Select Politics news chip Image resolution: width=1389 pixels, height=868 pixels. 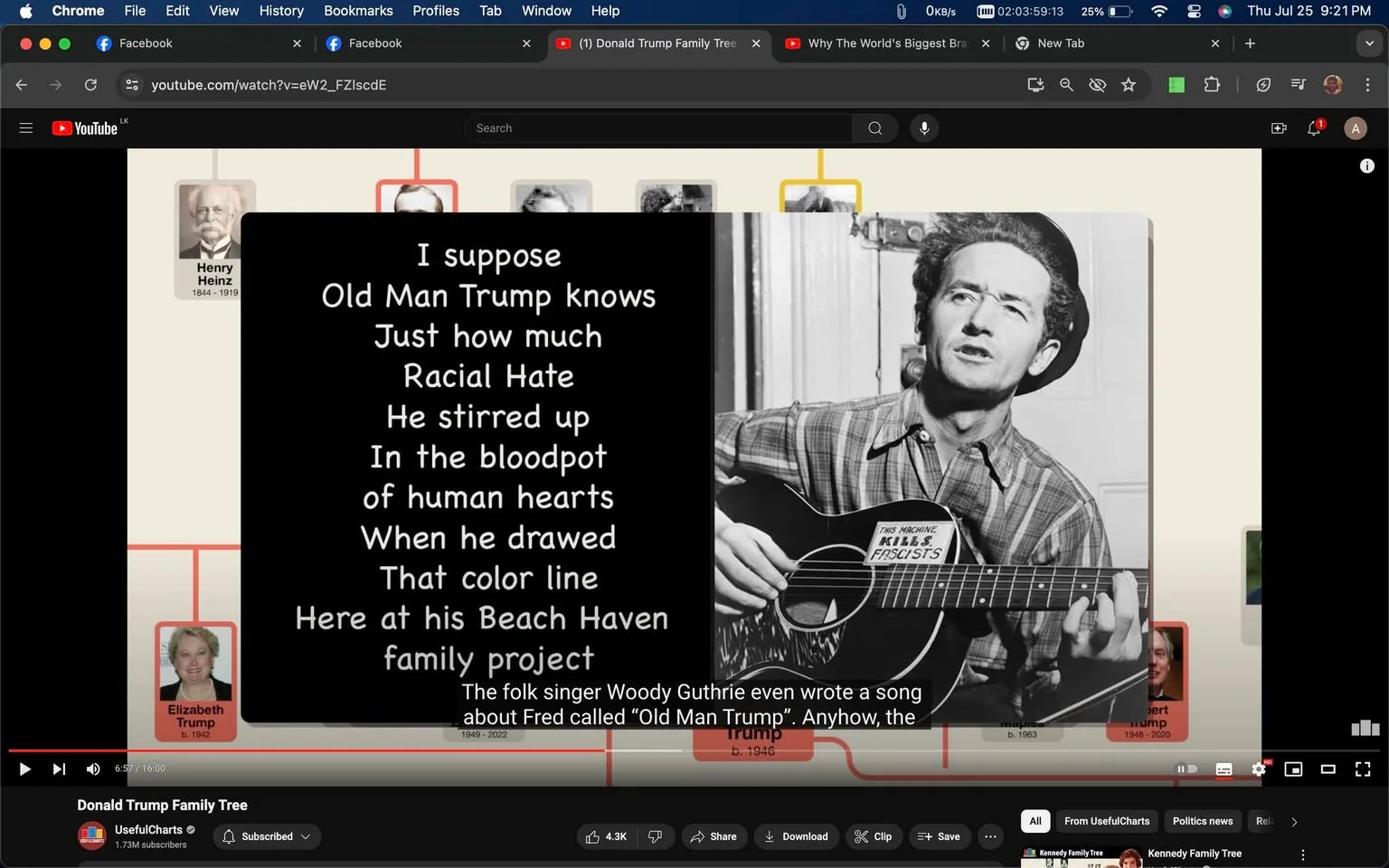pyautogui.click(x=1203, y=821)
